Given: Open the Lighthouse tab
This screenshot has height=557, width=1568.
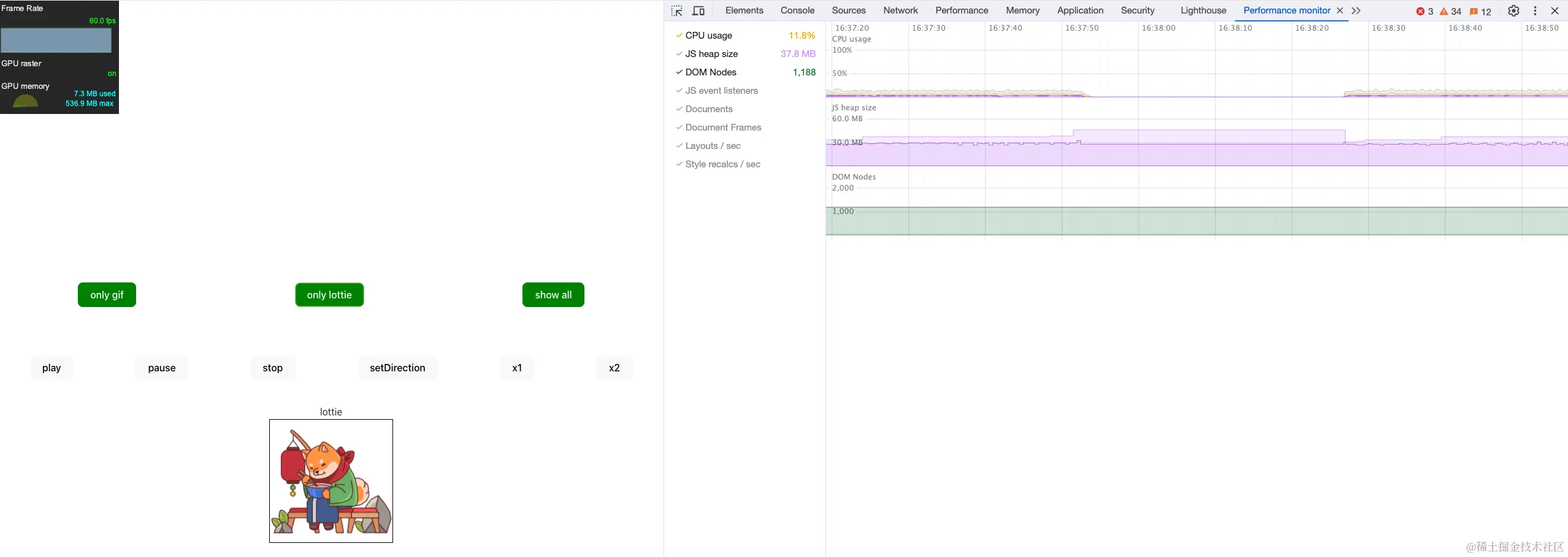Looking at the screenshot, I should click(x=1203, y=10).
